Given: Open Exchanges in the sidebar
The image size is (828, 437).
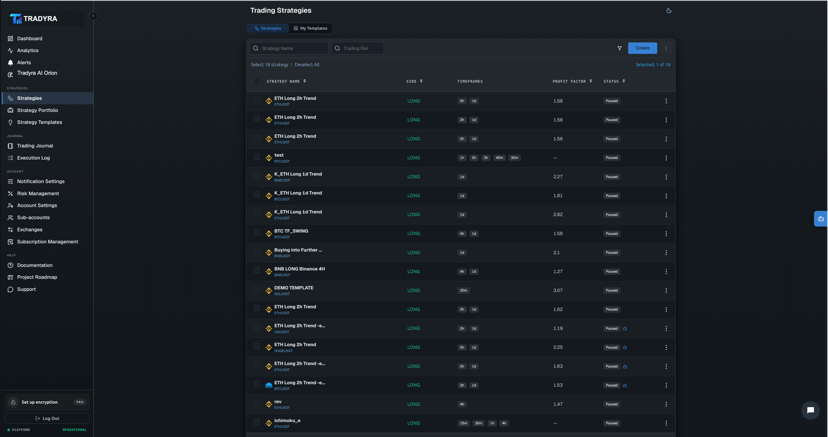Looking at the screenshot, I should [30, 230].
